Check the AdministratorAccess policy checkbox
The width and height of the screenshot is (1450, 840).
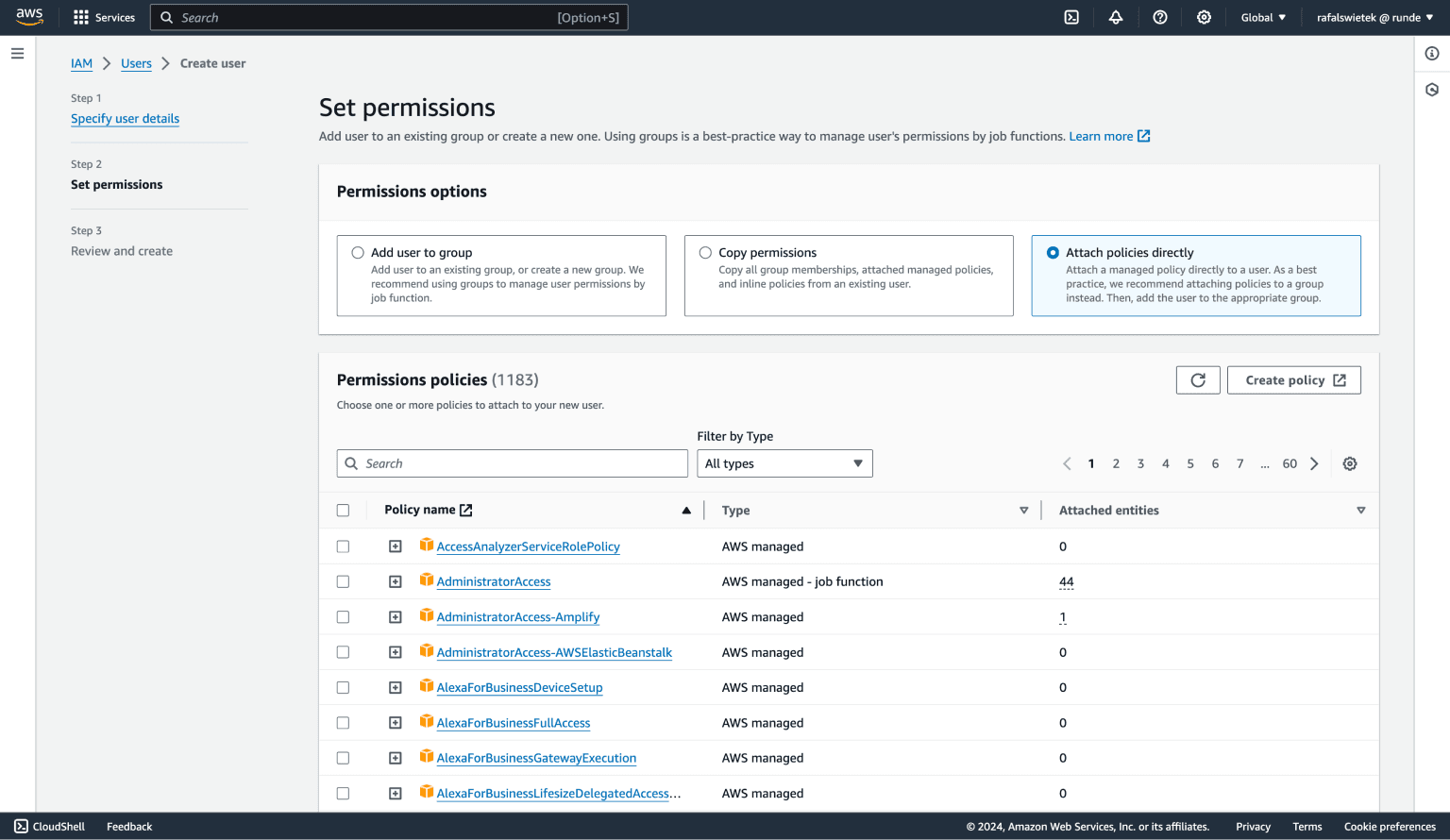[343, 581]
